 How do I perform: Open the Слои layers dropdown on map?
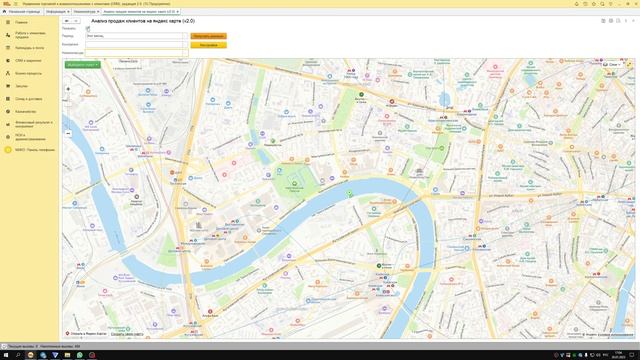click(x=612, y=64)
